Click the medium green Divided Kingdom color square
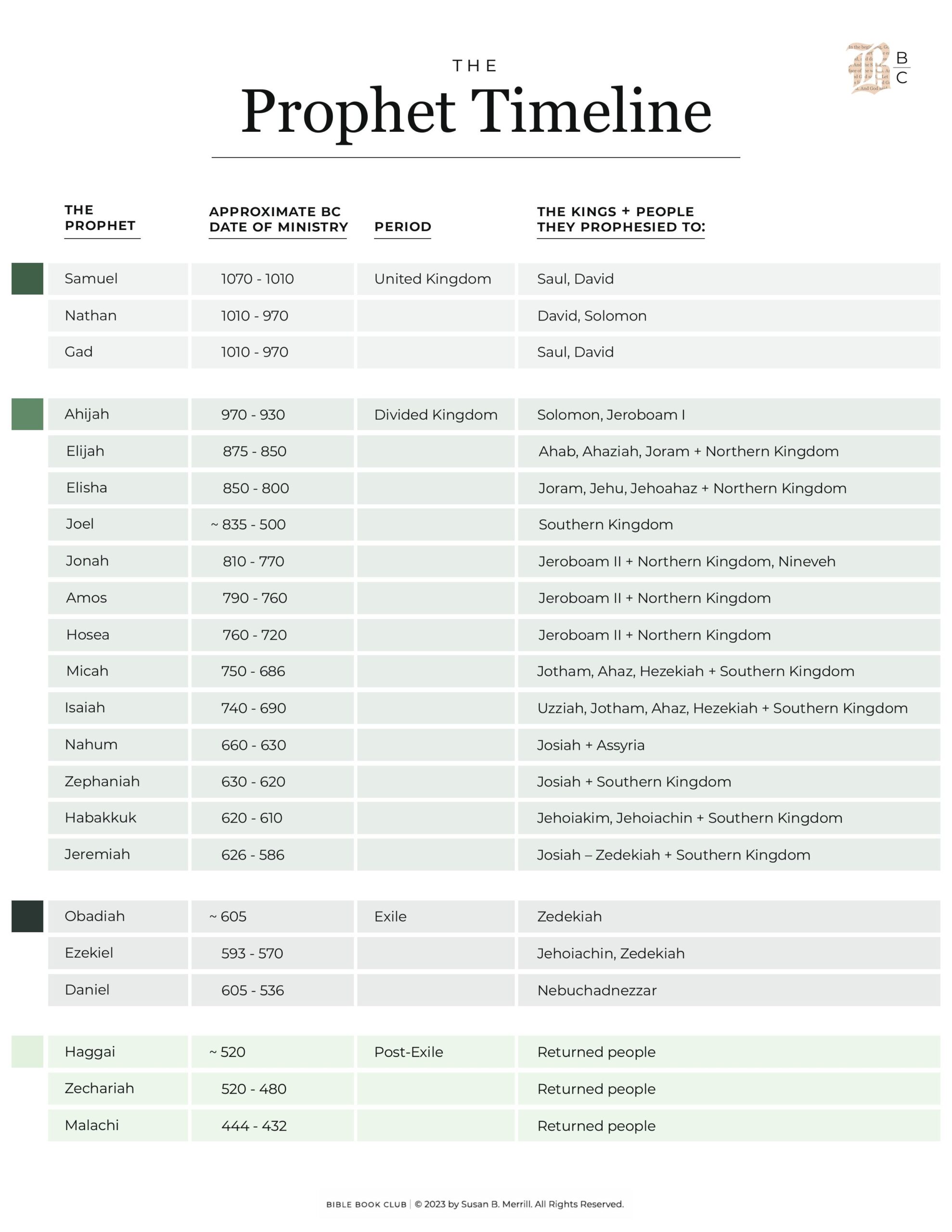Viewport: 952px width, 1232px height. click(27, 414)
